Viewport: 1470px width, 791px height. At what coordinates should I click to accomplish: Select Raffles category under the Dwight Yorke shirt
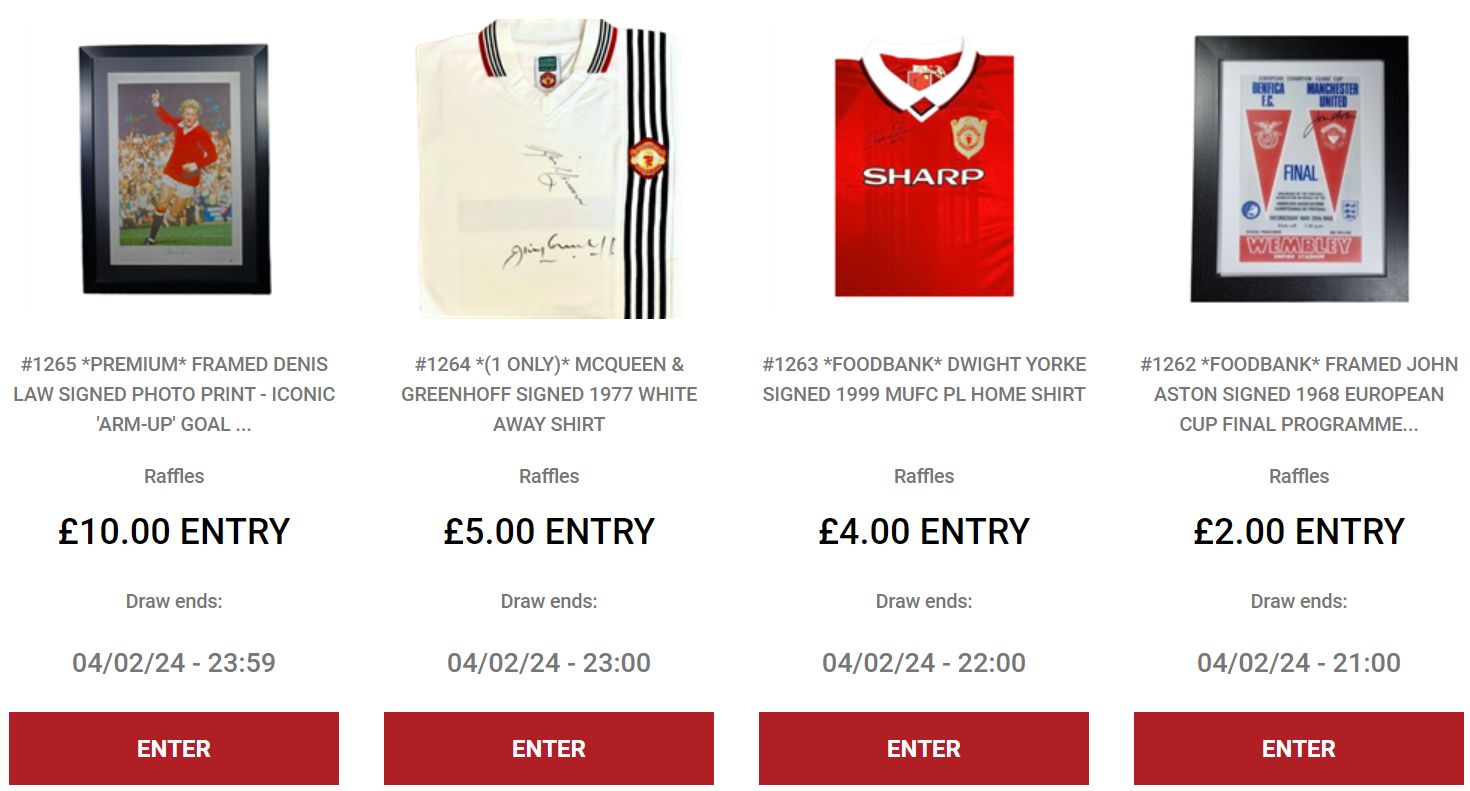(924, 476)
